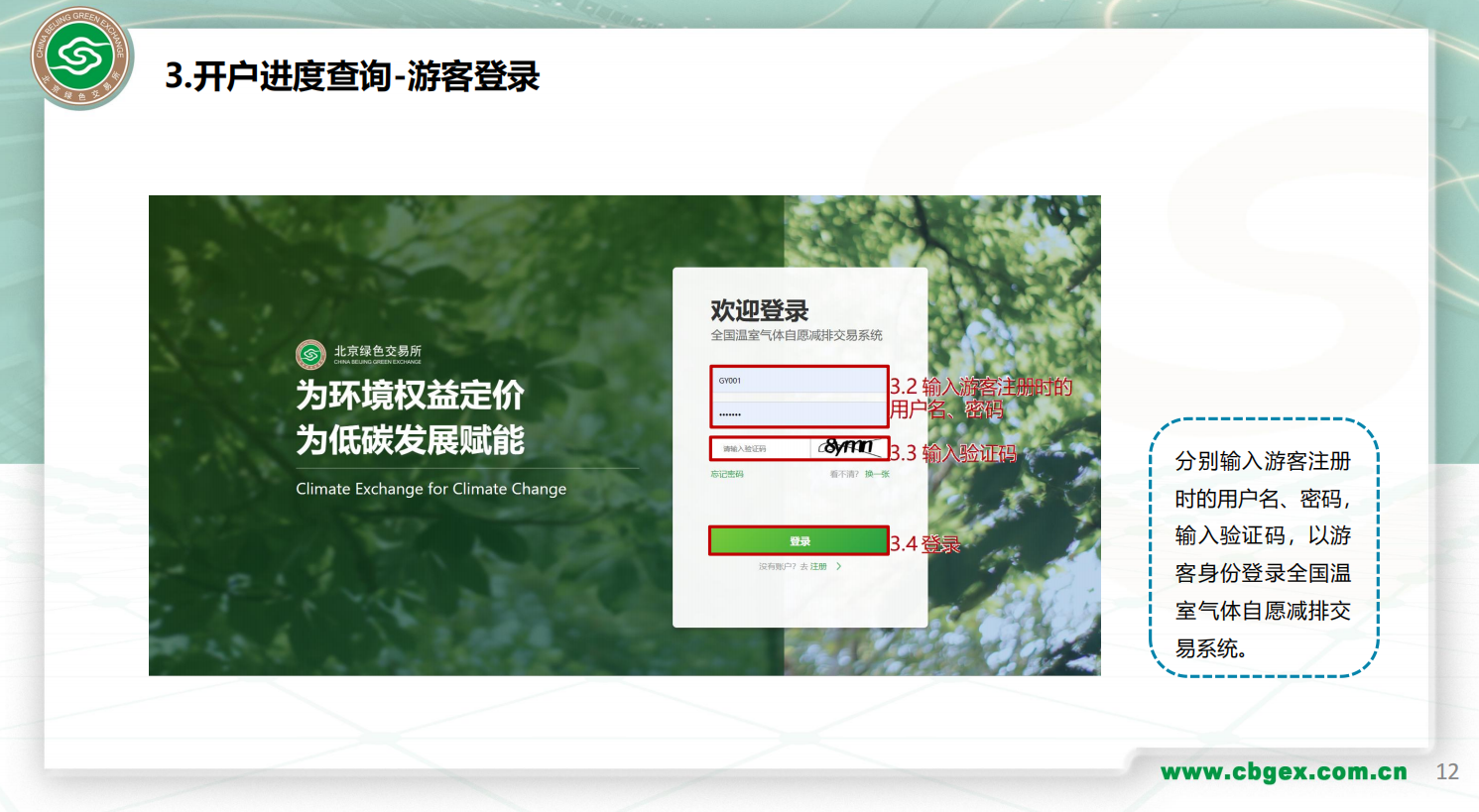Click the page number 12
Screen dimensions: 1479x812
click(x=1447, y=772)
